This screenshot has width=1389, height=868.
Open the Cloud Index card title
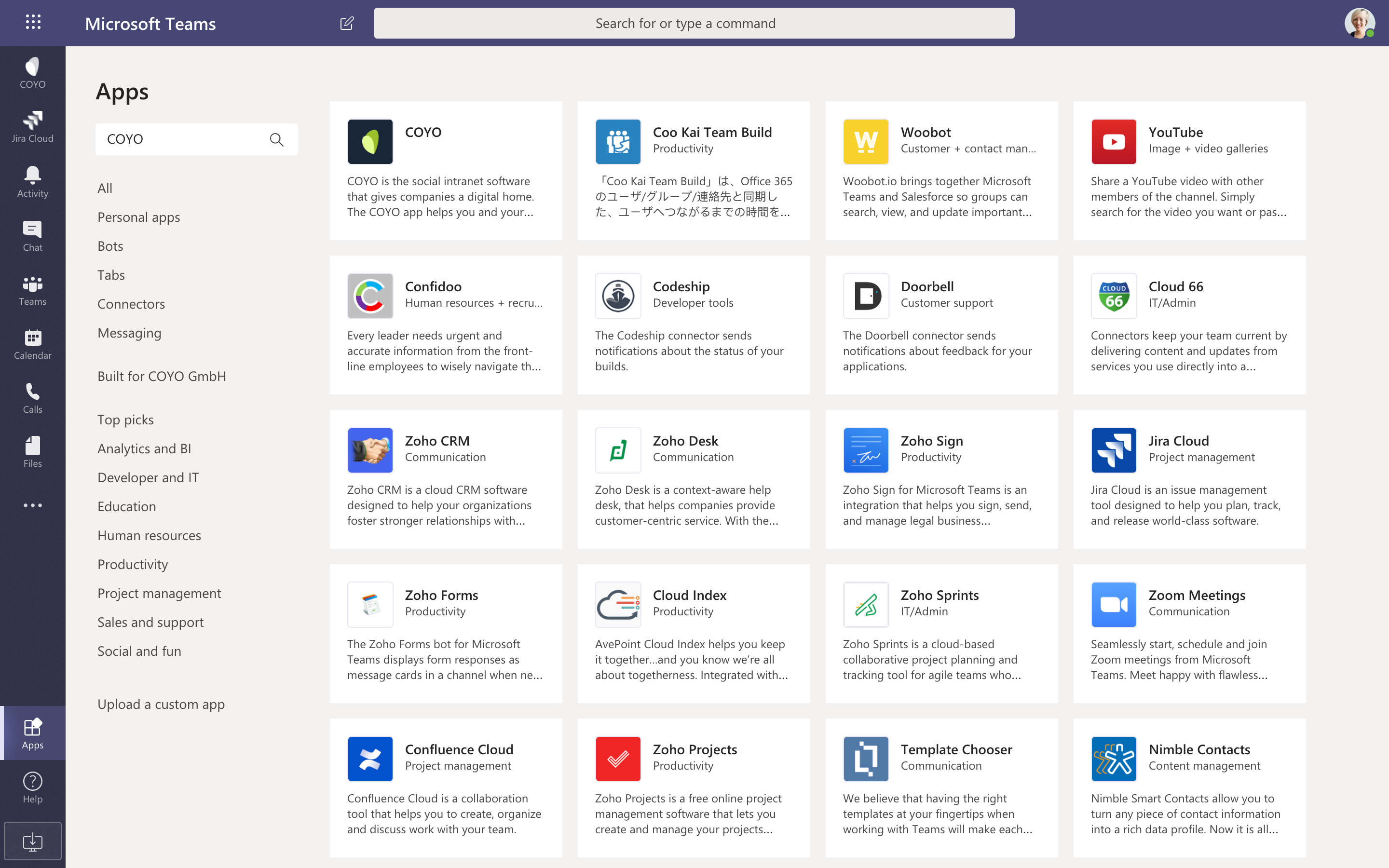click(x=689, y=596)
